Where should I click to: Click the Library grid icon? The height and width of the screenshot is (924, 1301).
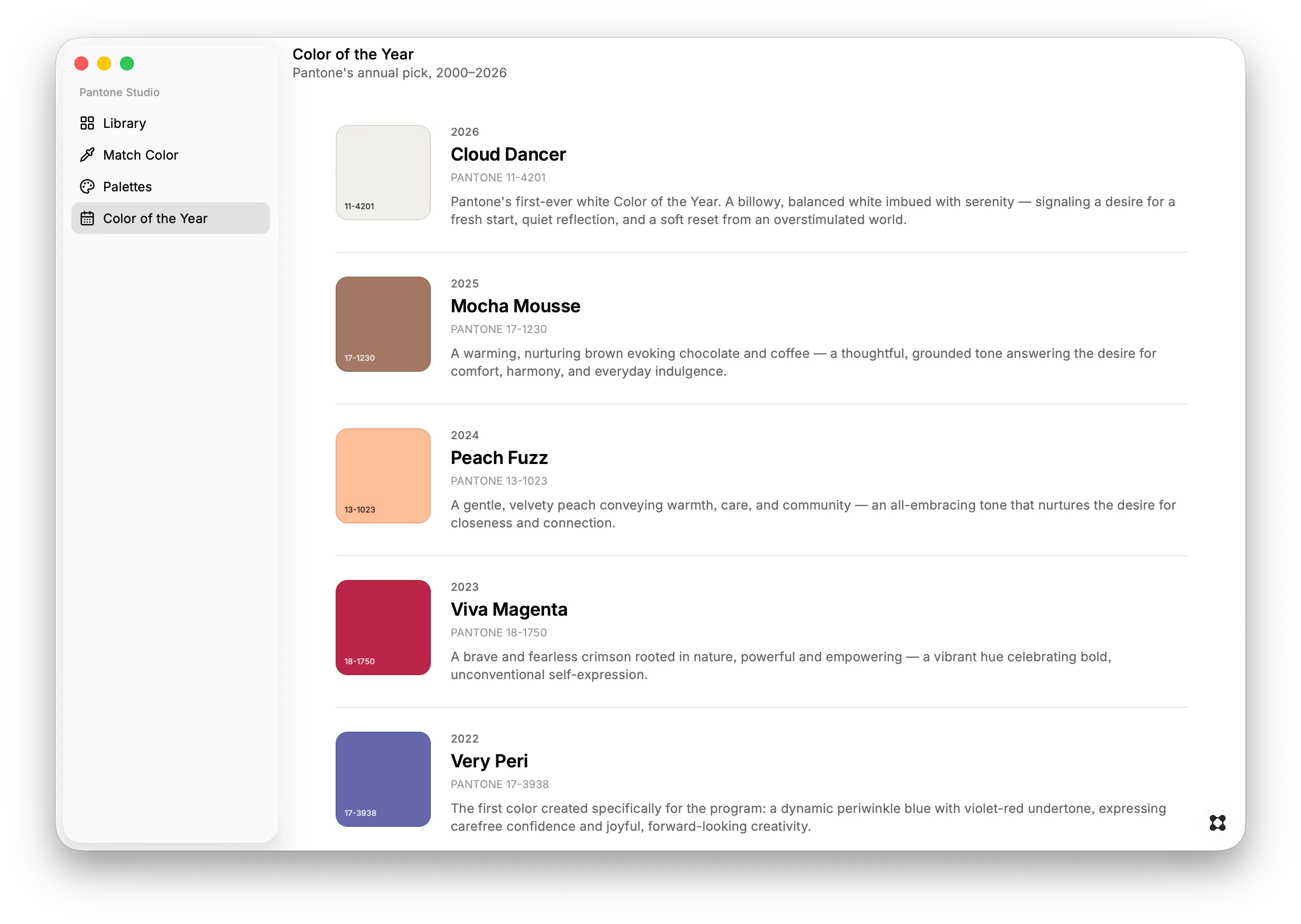click(87, 123)
